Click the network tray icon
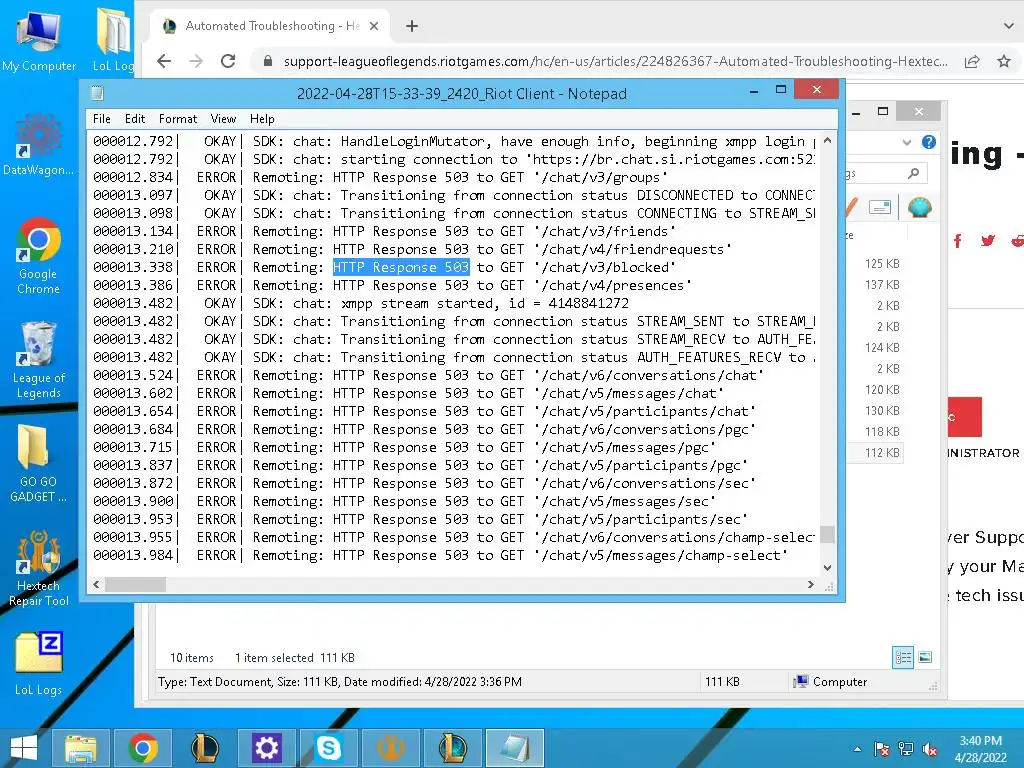 906,749
